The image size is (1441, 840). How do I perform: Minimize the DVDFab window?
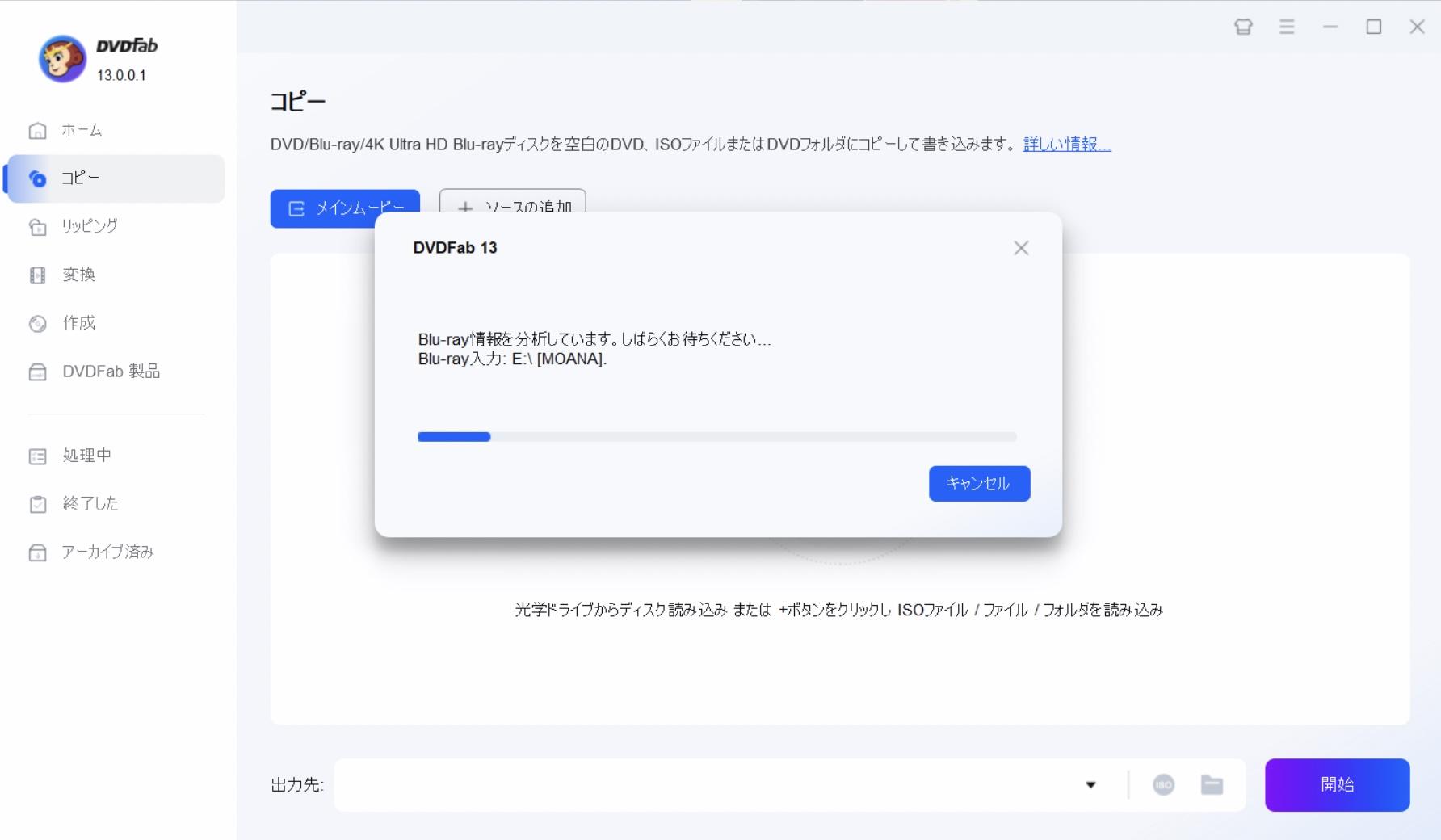coord(1330,27)
